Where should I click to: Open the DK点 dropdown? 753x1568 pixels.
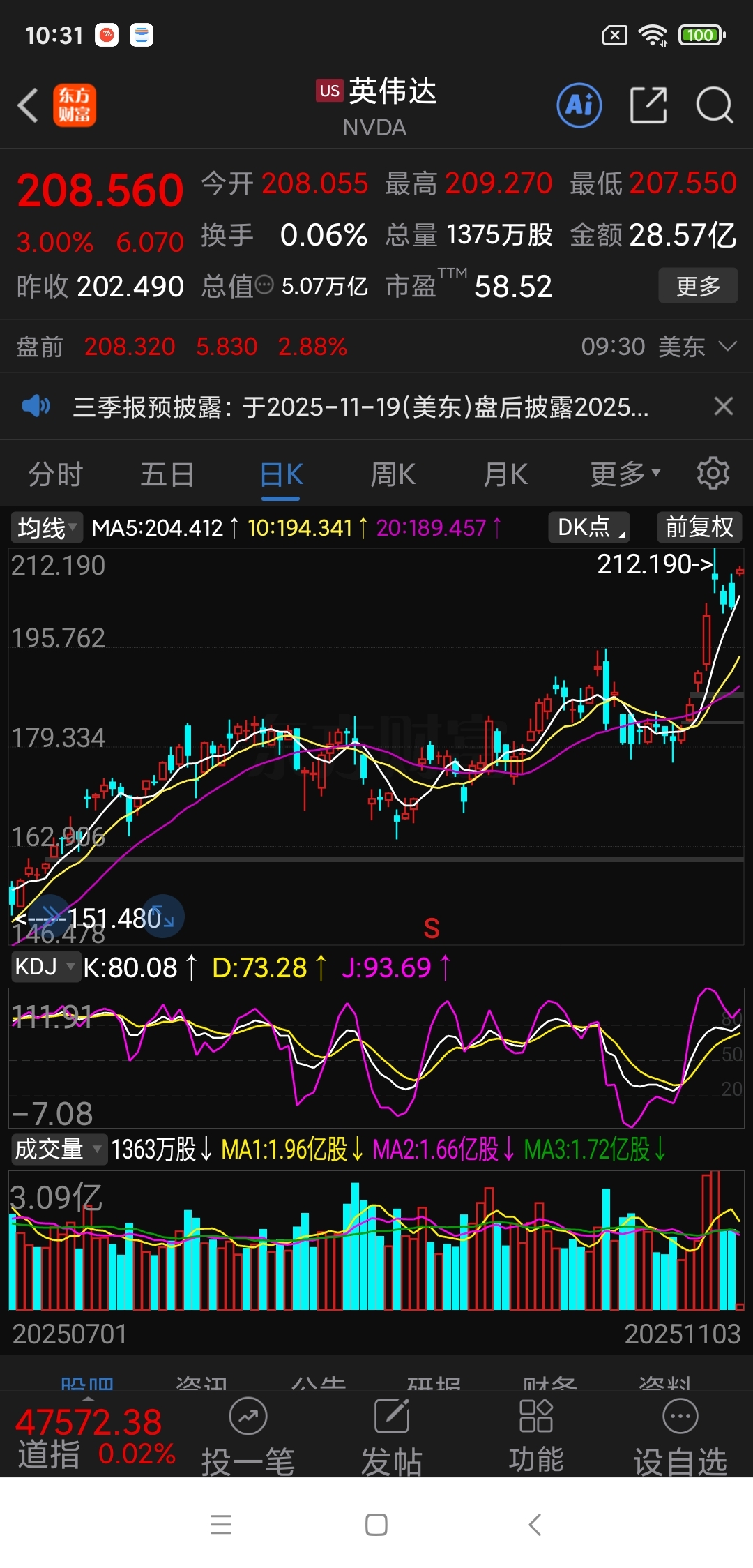589,527
